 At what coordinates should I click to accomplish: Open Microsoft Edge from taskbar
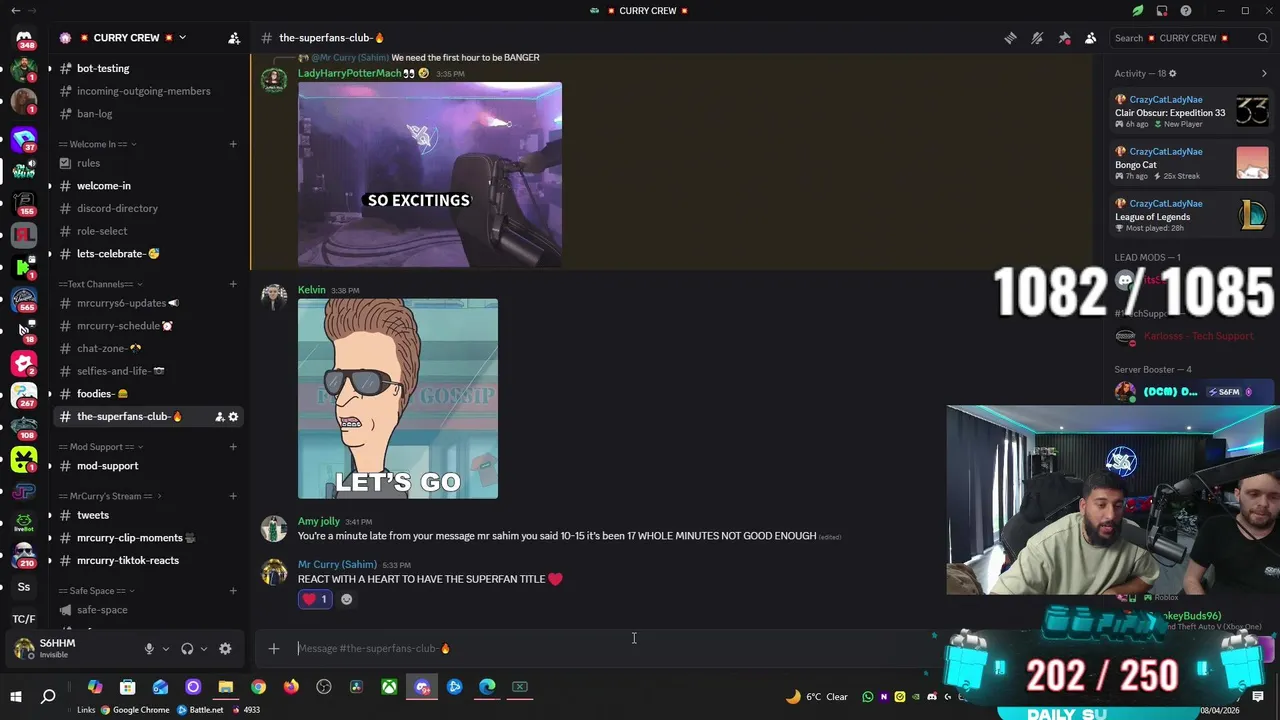tap(487, 687)
